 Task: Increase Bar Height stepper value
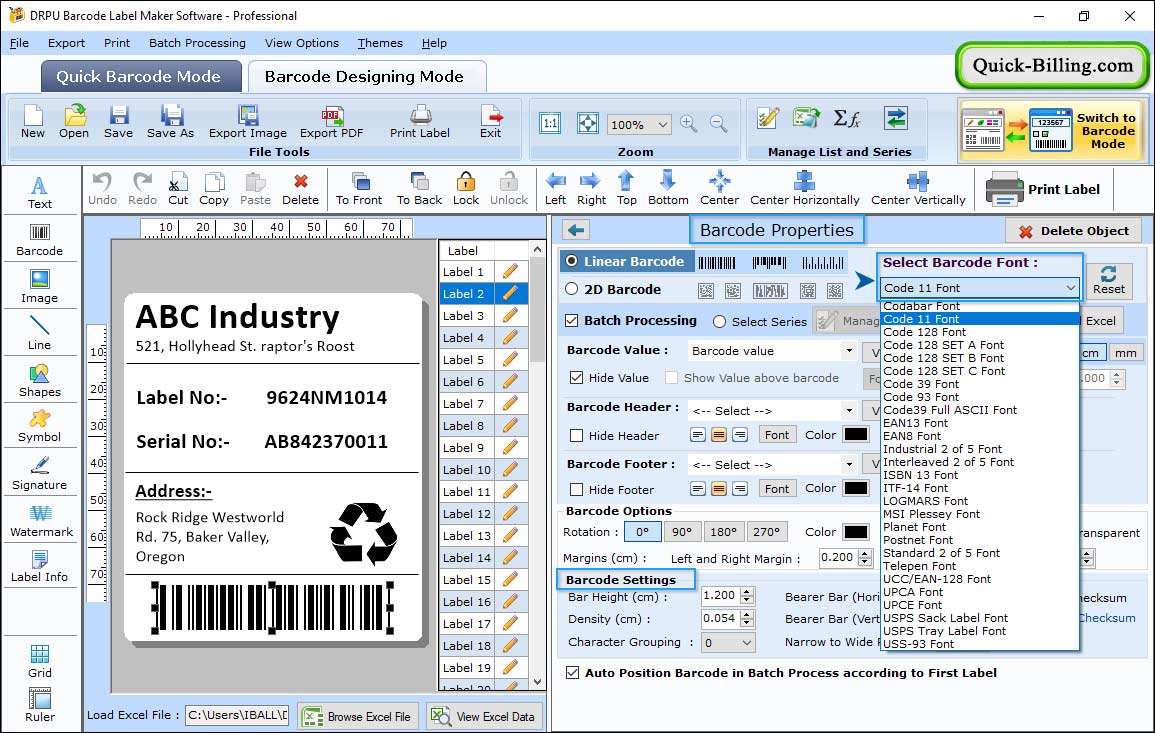coord(747,592)
